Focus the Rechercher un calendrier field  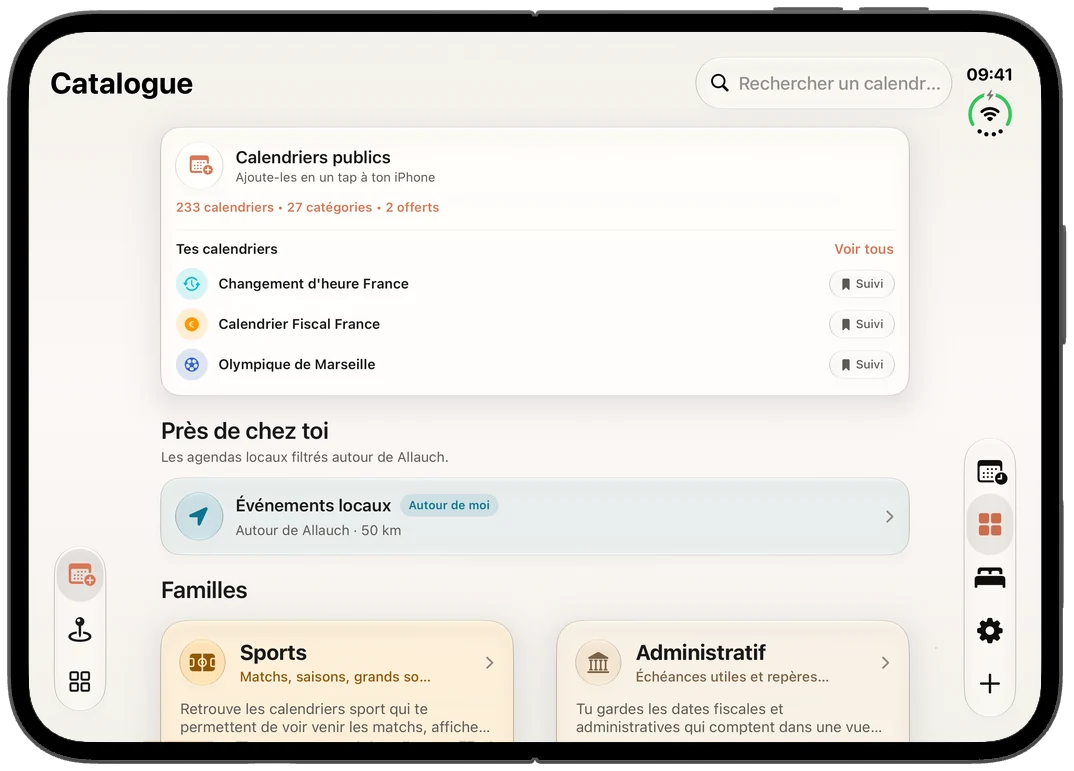point(823,83)
